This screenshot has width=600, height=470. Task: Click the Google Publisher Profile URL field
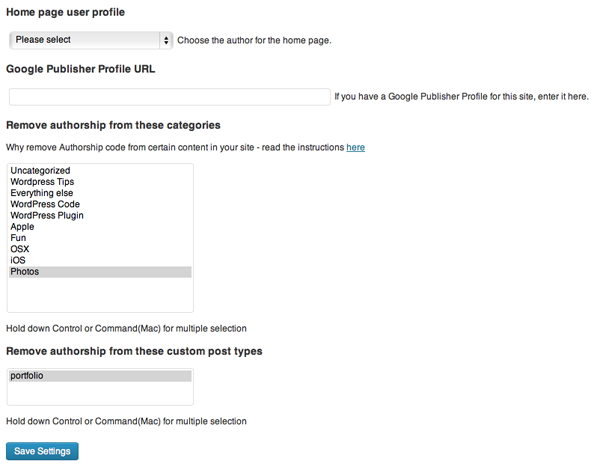point(170,97)
